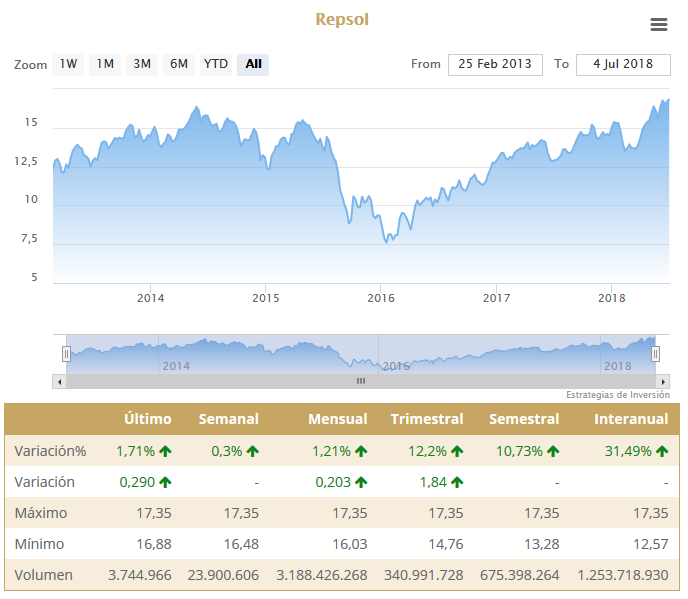The width and height of the screenshot is (688, 599).
Task: Click the right arrow of the navigator scrollbar
Action: click(x=663, y=381)
